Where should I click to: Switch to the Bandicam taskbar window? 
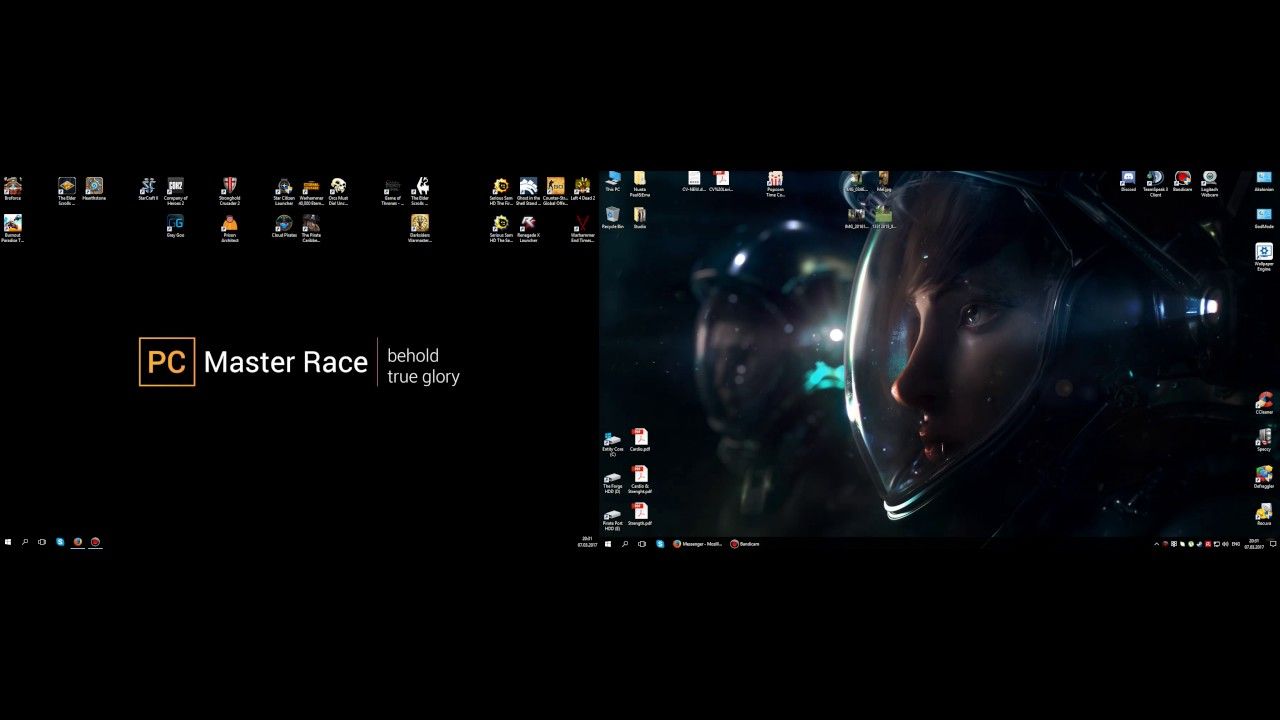(745, 544)
